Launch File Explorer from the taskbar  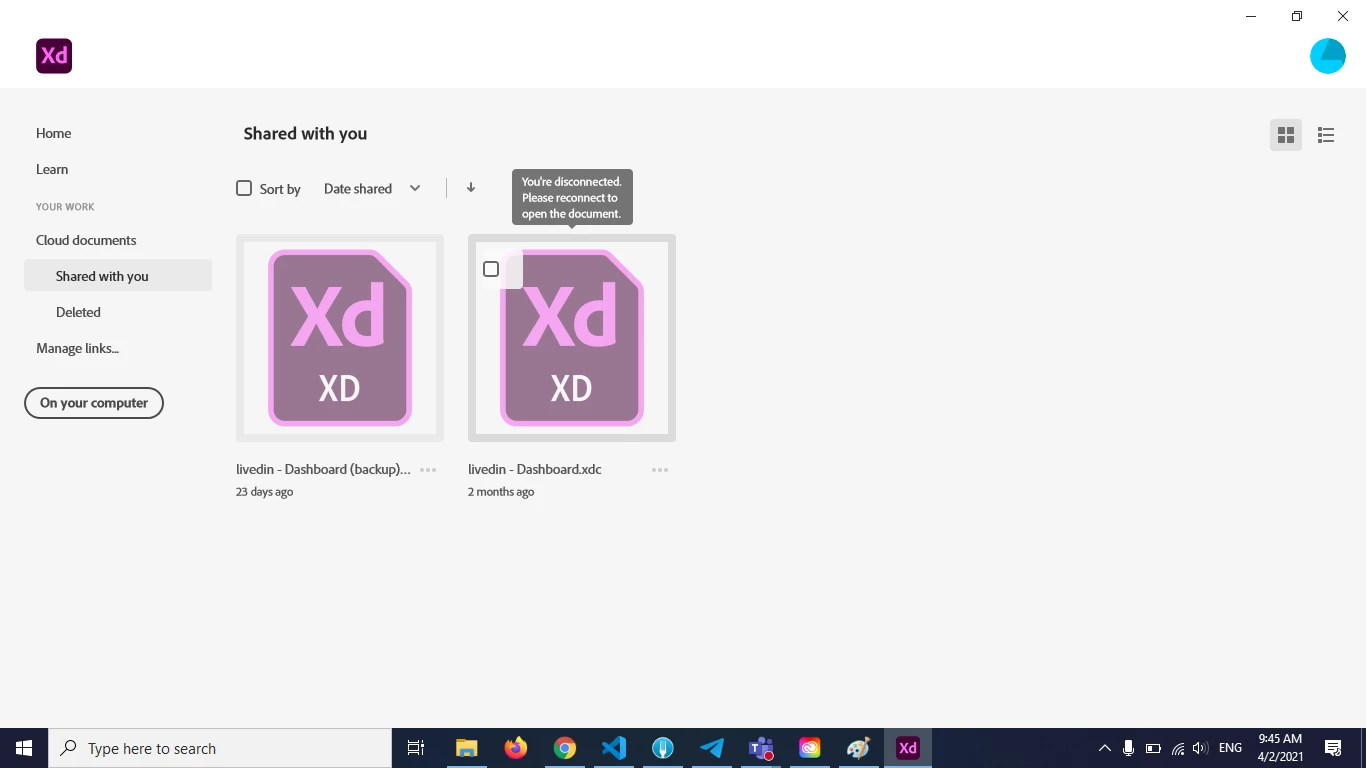coord(467,748)
